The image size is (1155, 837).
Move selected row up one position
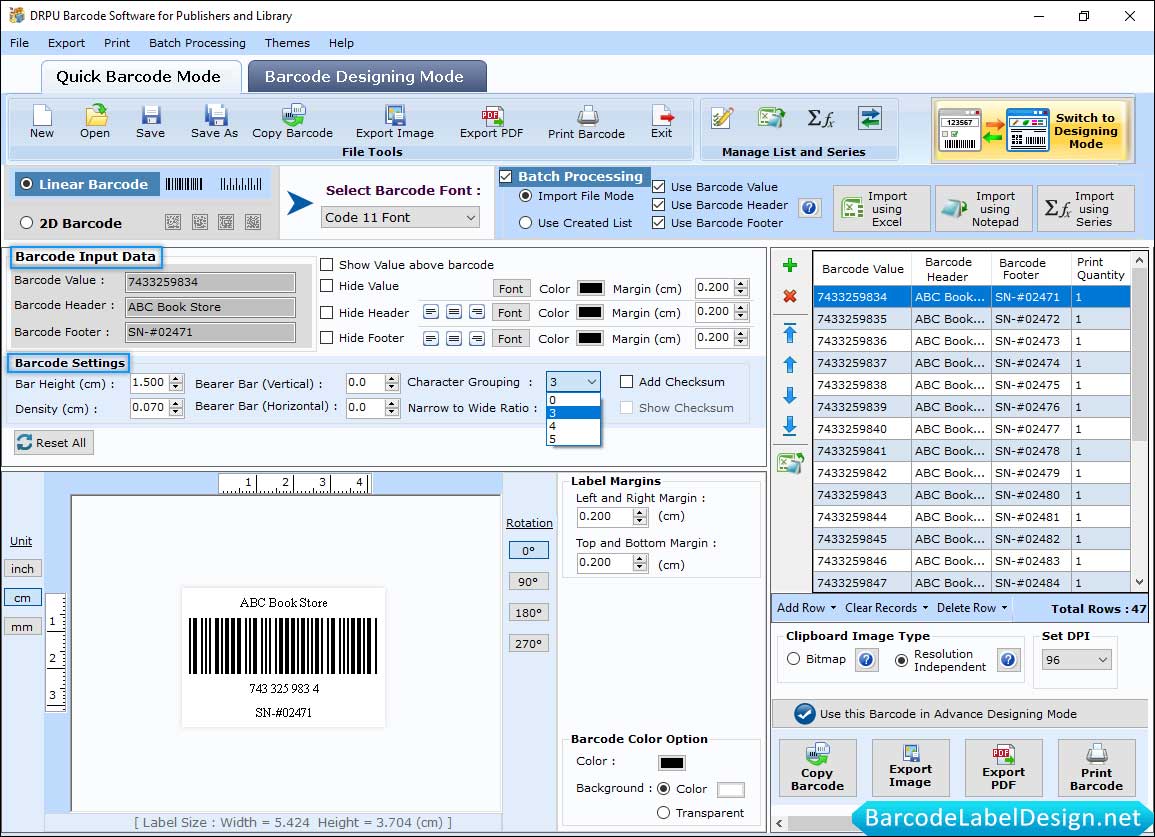coord(790,365)
